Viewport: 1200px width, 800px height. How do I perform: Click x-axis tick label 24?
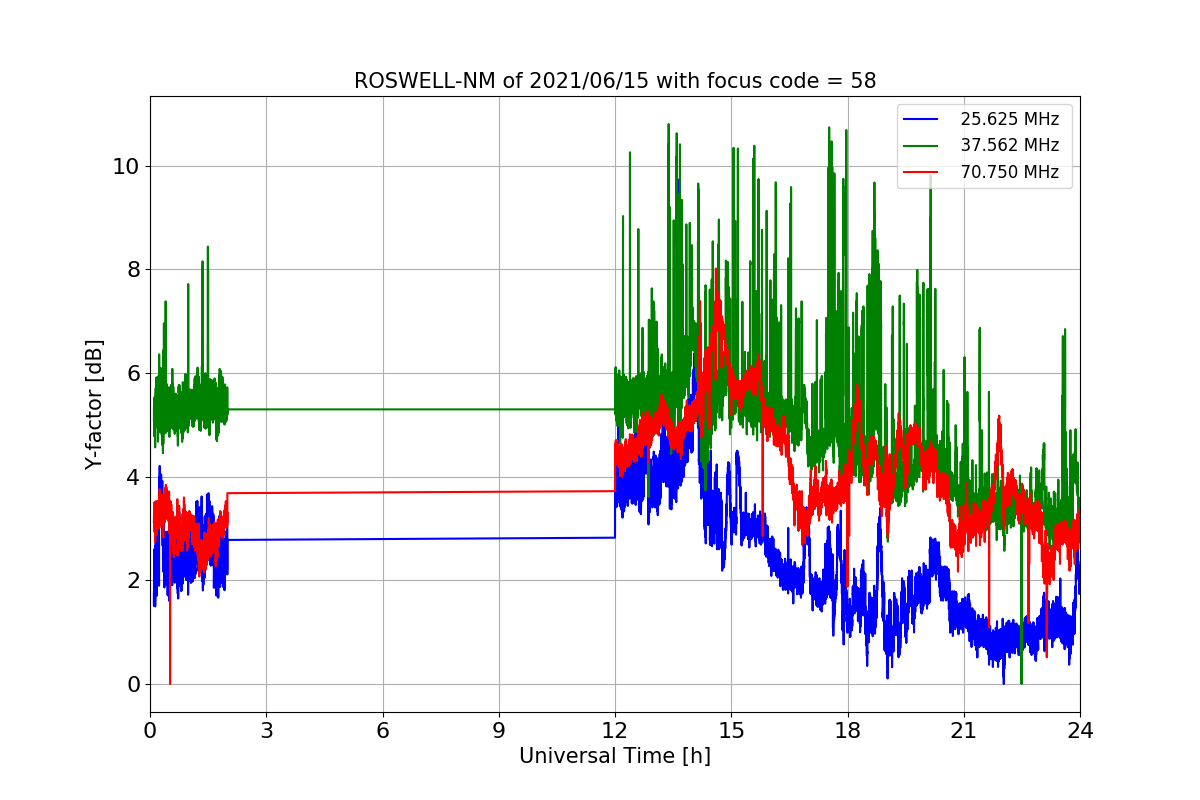point(1080,731)
